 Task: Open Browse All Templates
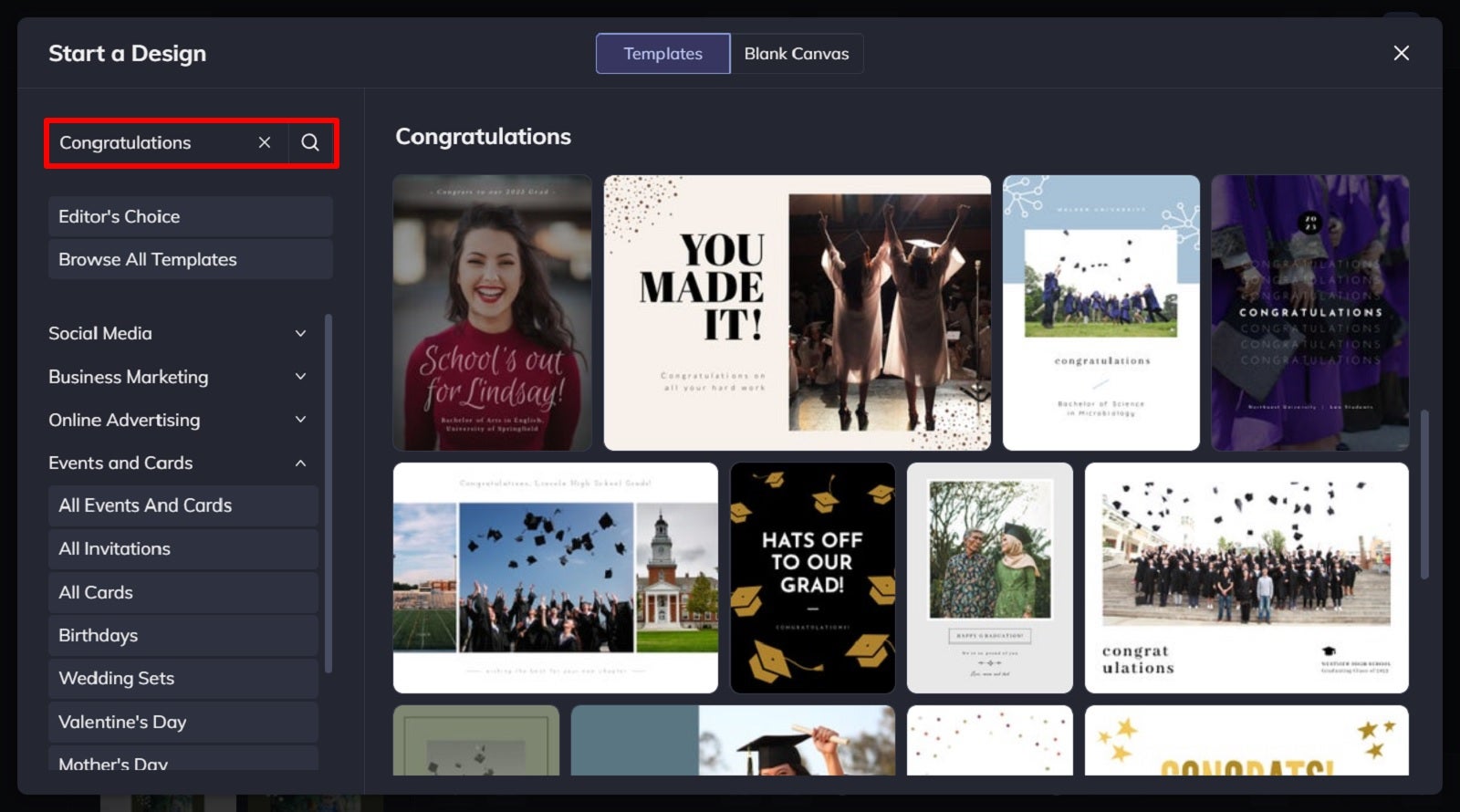click(190, 259)
